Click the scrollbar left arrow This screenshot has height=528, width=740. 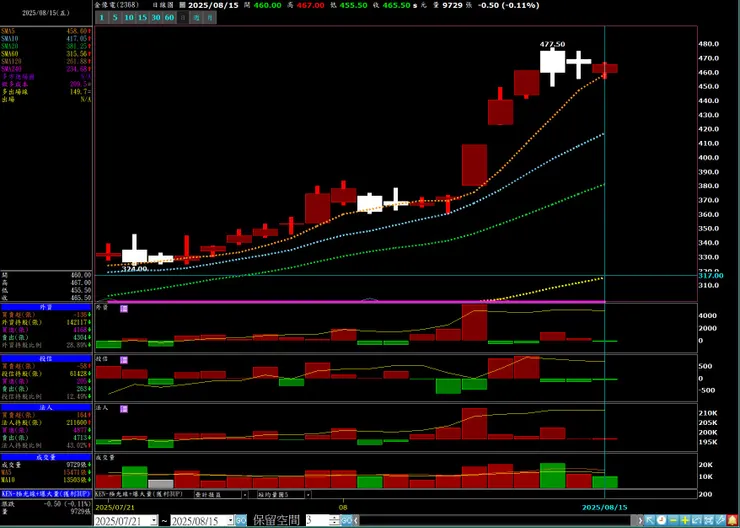click(356, 520)
